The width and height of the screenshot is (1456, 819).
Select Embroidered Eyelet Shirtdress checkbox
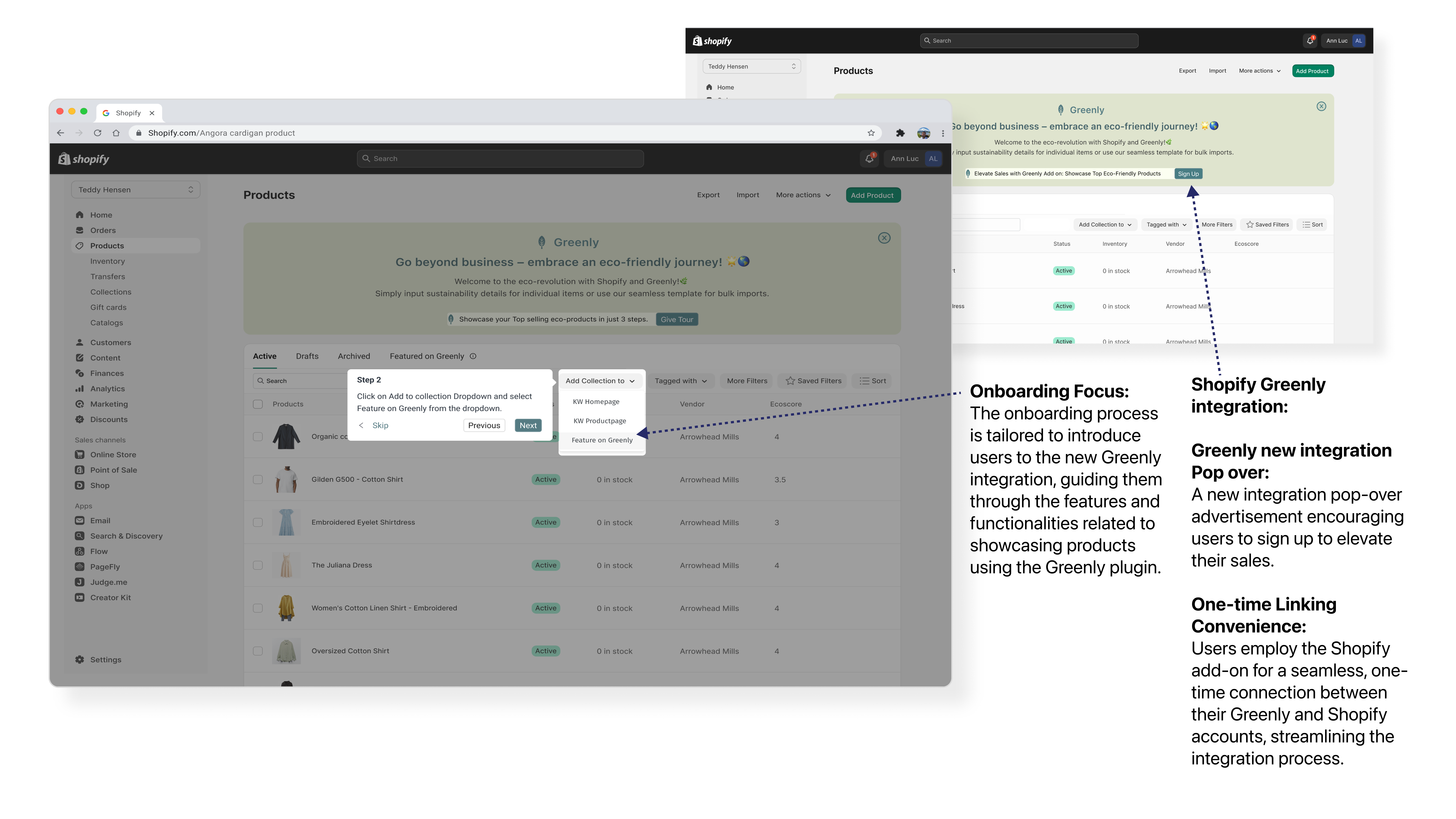click(x=258, y=522)
